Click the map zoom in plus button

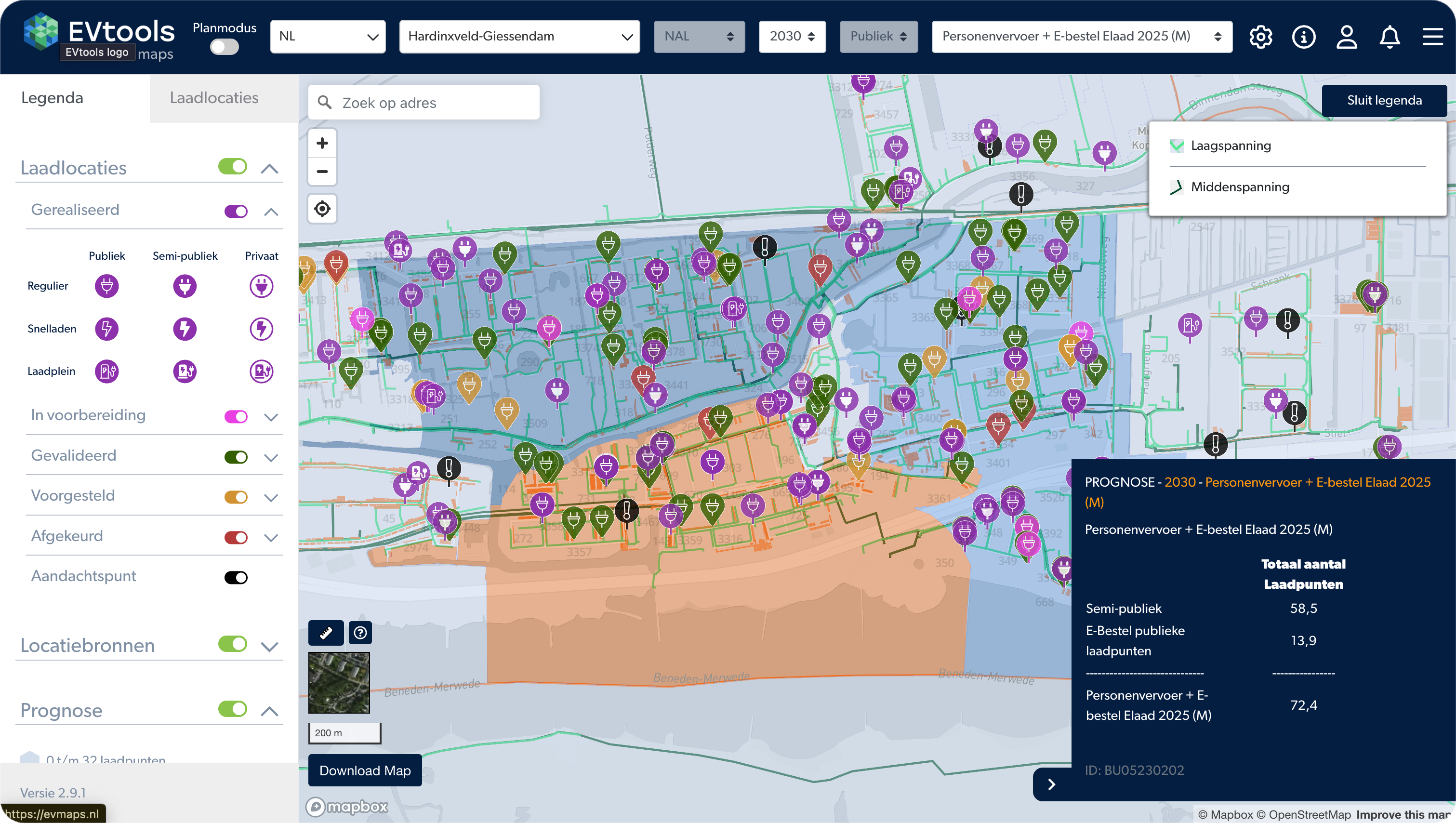322,143
